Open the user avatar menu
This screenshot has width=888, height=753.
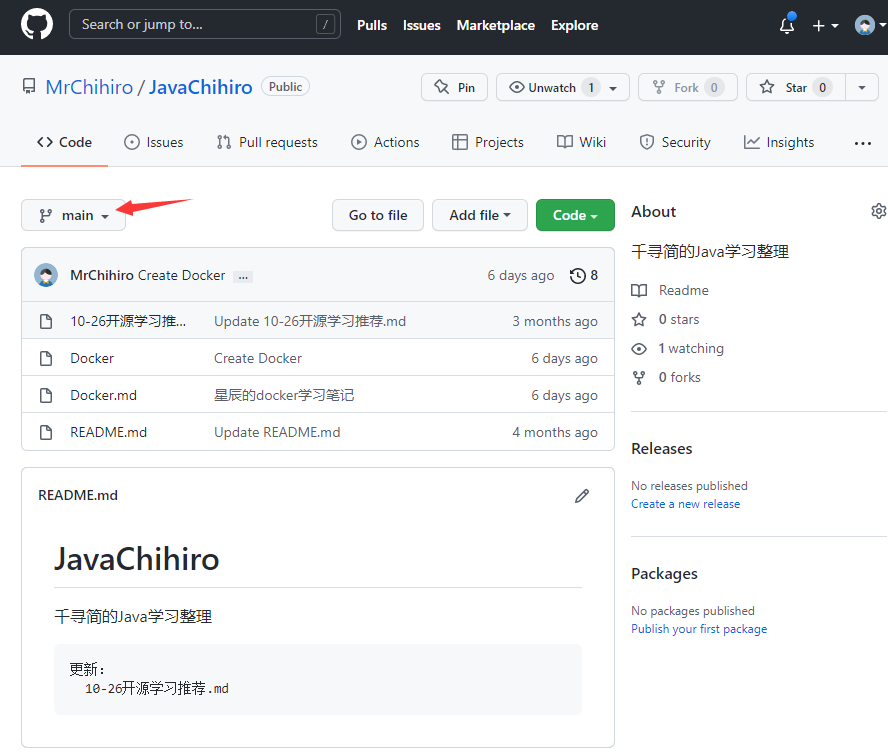869,25
